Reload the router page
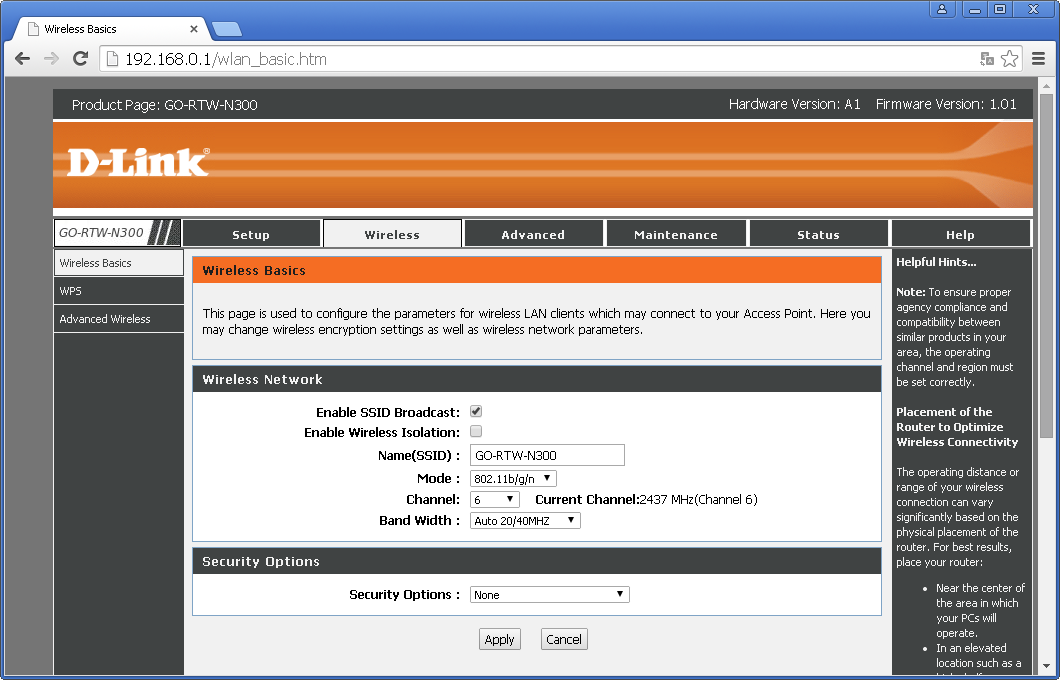 [x=80, y=59]
